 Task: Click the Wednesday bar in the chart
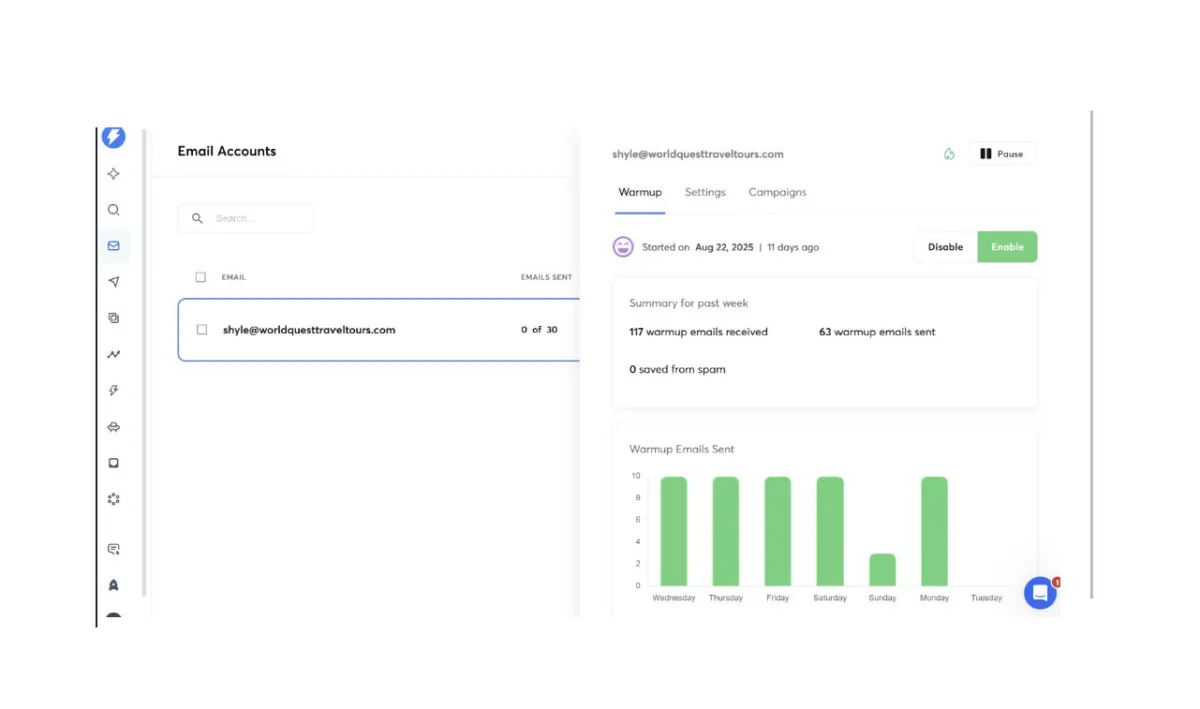point(674,531)
